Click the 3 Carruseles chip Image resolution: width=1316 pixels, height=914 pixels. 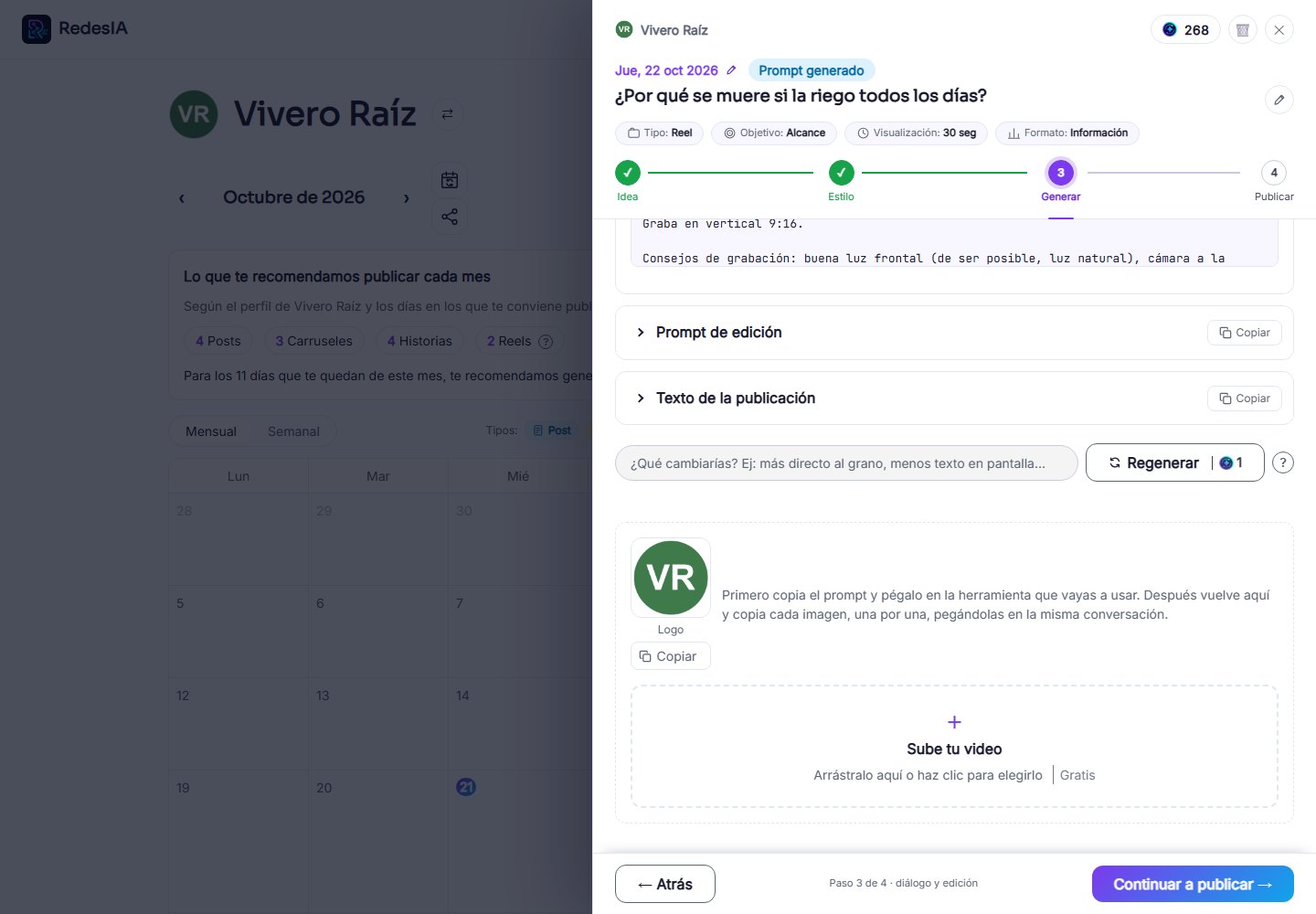click(314, 341)
